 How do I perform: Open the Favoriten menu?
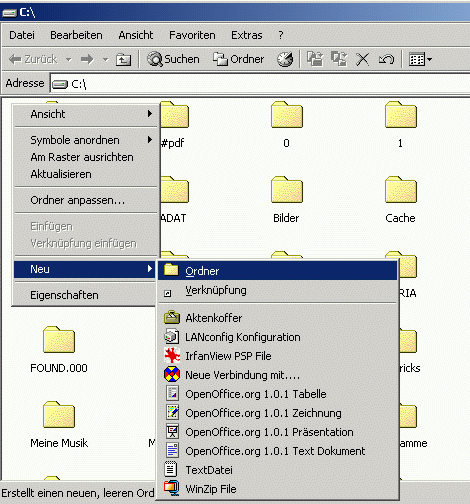192,35
